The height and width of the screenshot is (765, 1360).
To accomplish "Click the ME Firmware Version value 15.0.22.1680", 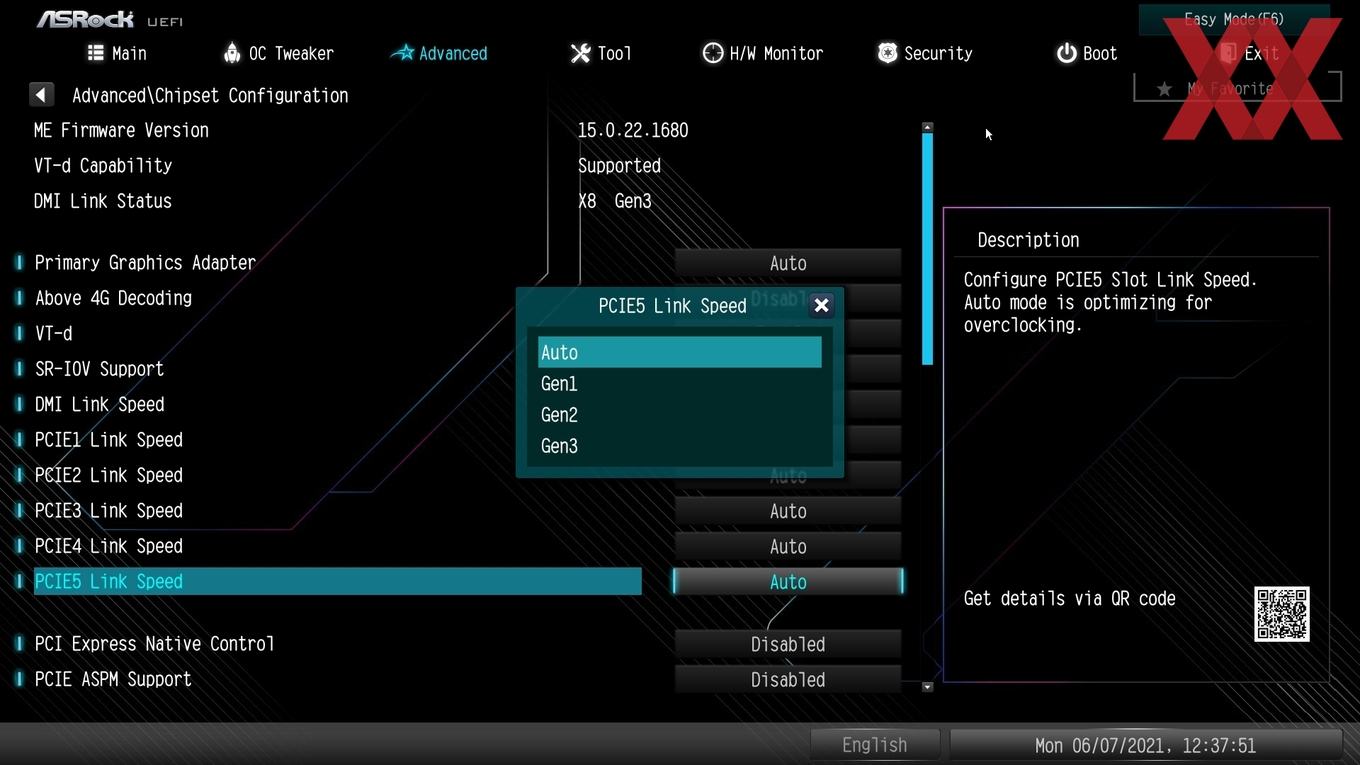I will point(633,130).
